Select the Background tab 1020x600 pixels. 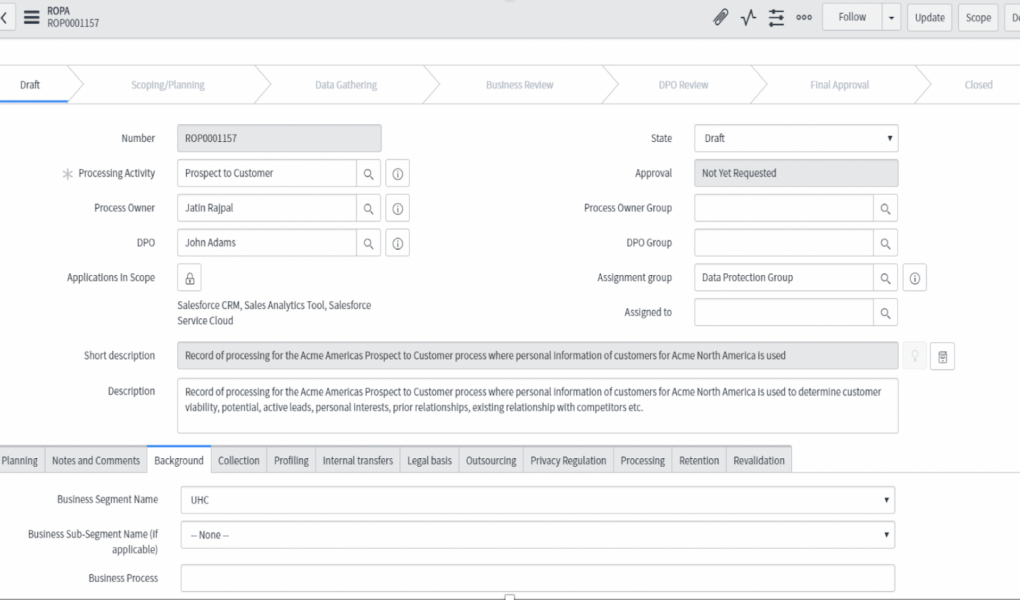point(179,460)
